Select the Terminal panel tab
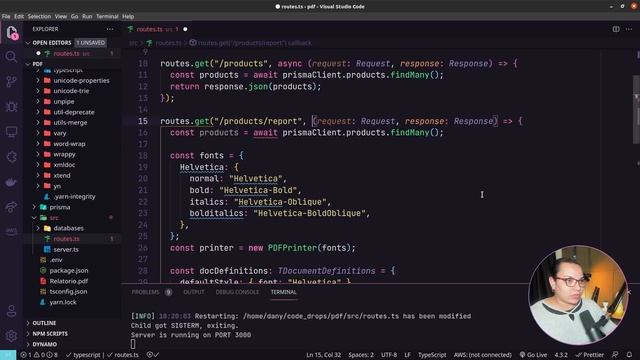The height and width of the screenshot is (360, 640). [283, 292]
